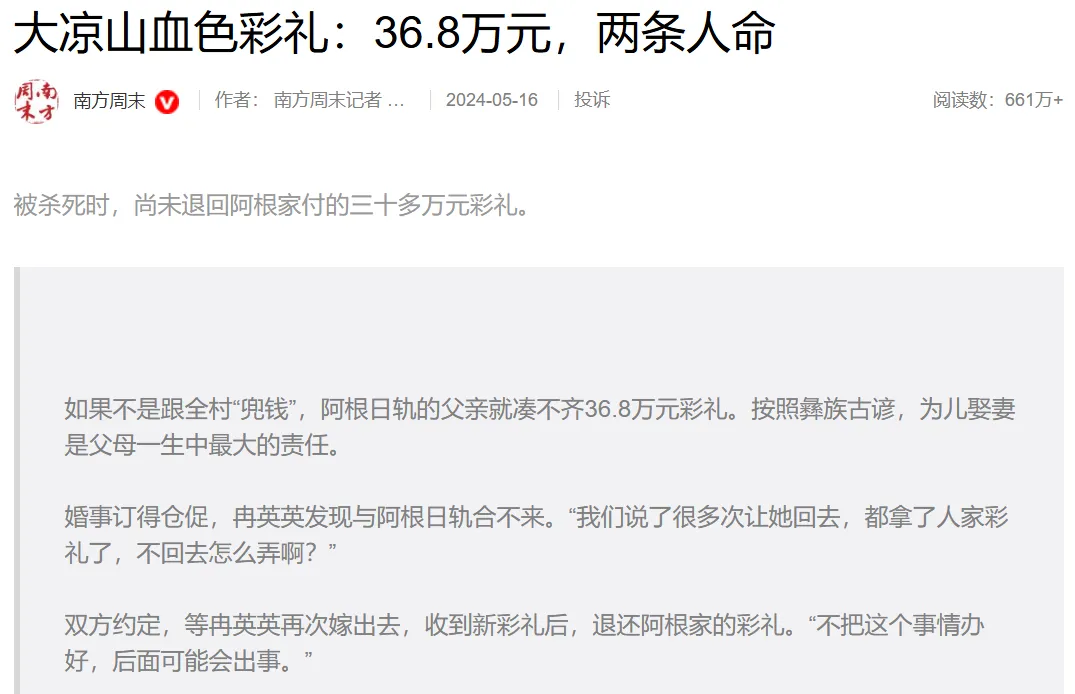Click the paragraph starting 婚事订得仓促
1075x694 pixels.
pyautogui.click(x=536, y=534)
